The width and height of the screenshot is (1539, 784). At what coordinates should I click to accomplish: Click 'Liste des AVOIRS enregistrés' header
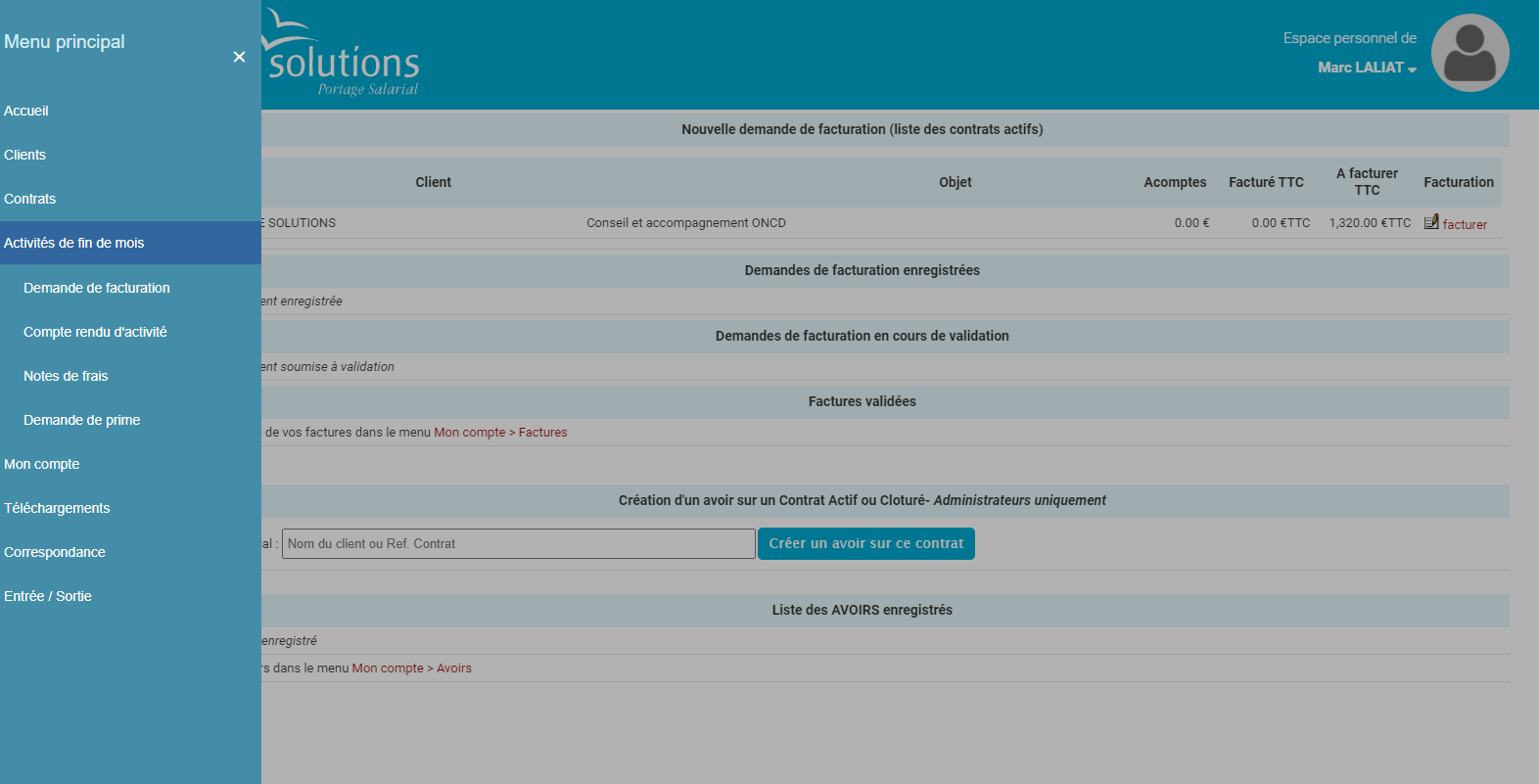coord(863,610)
